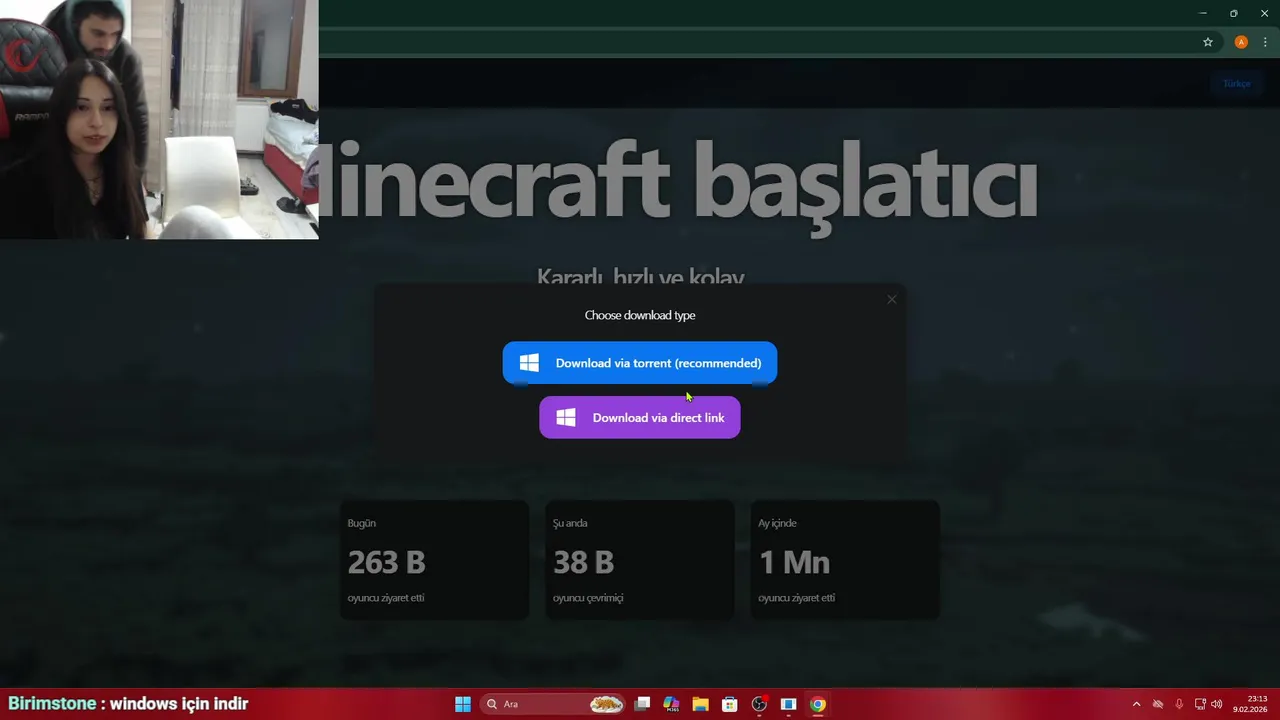Switch to OBS Studio in the taskbar

tap(759, 704)
